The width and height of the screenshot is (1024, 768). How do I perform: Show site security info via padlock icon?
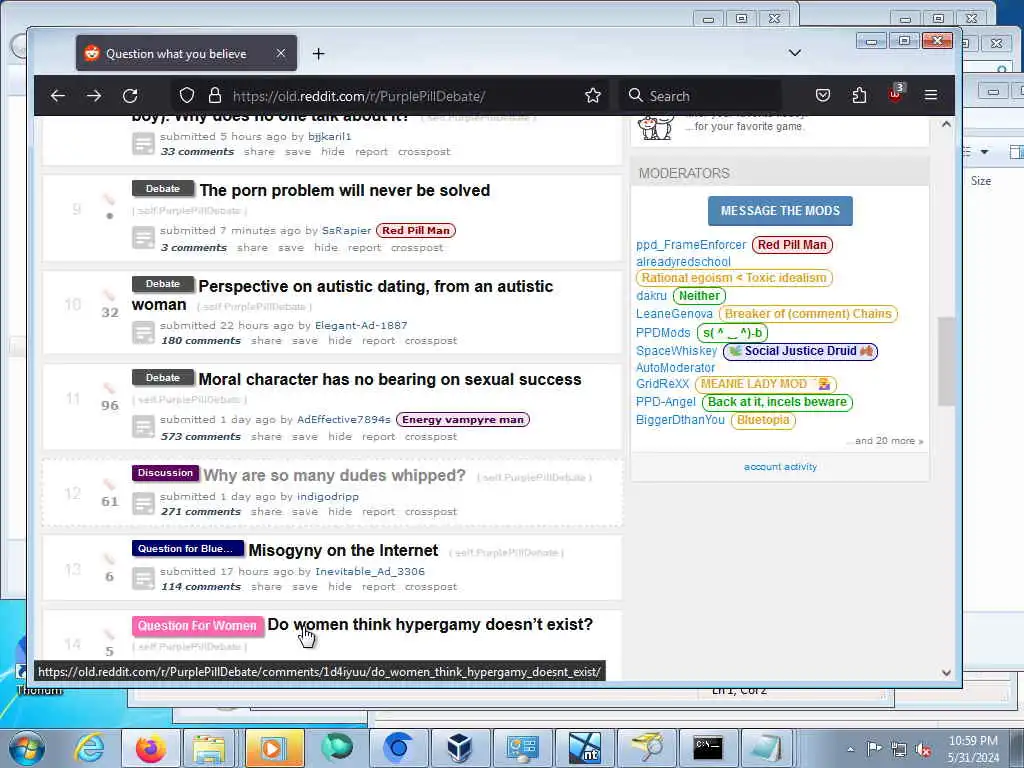click(x=214, y=96)
